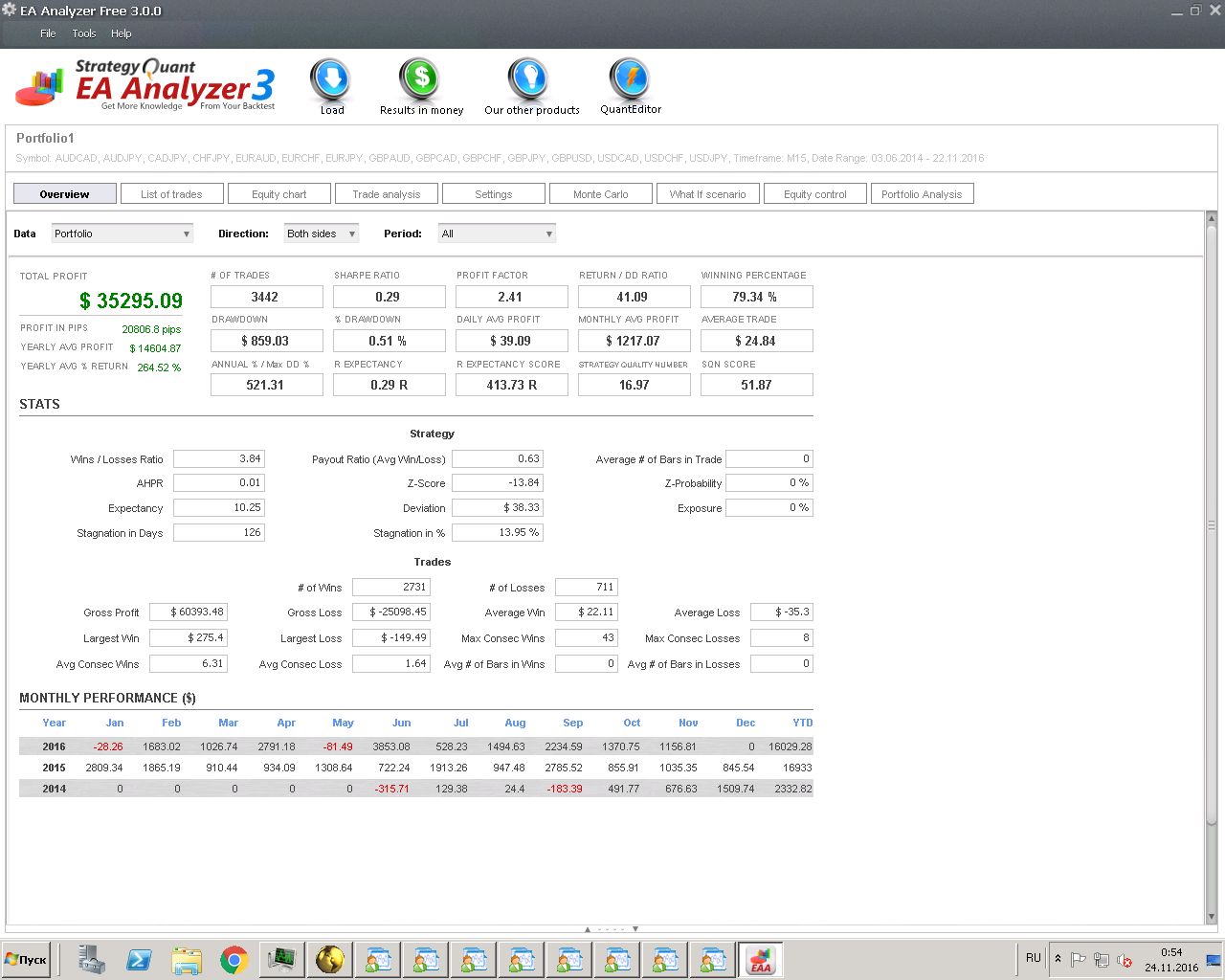Click the Profit Factor value 2.41
This screenshot has width=1225, height=980.
[x=511, y=297]
